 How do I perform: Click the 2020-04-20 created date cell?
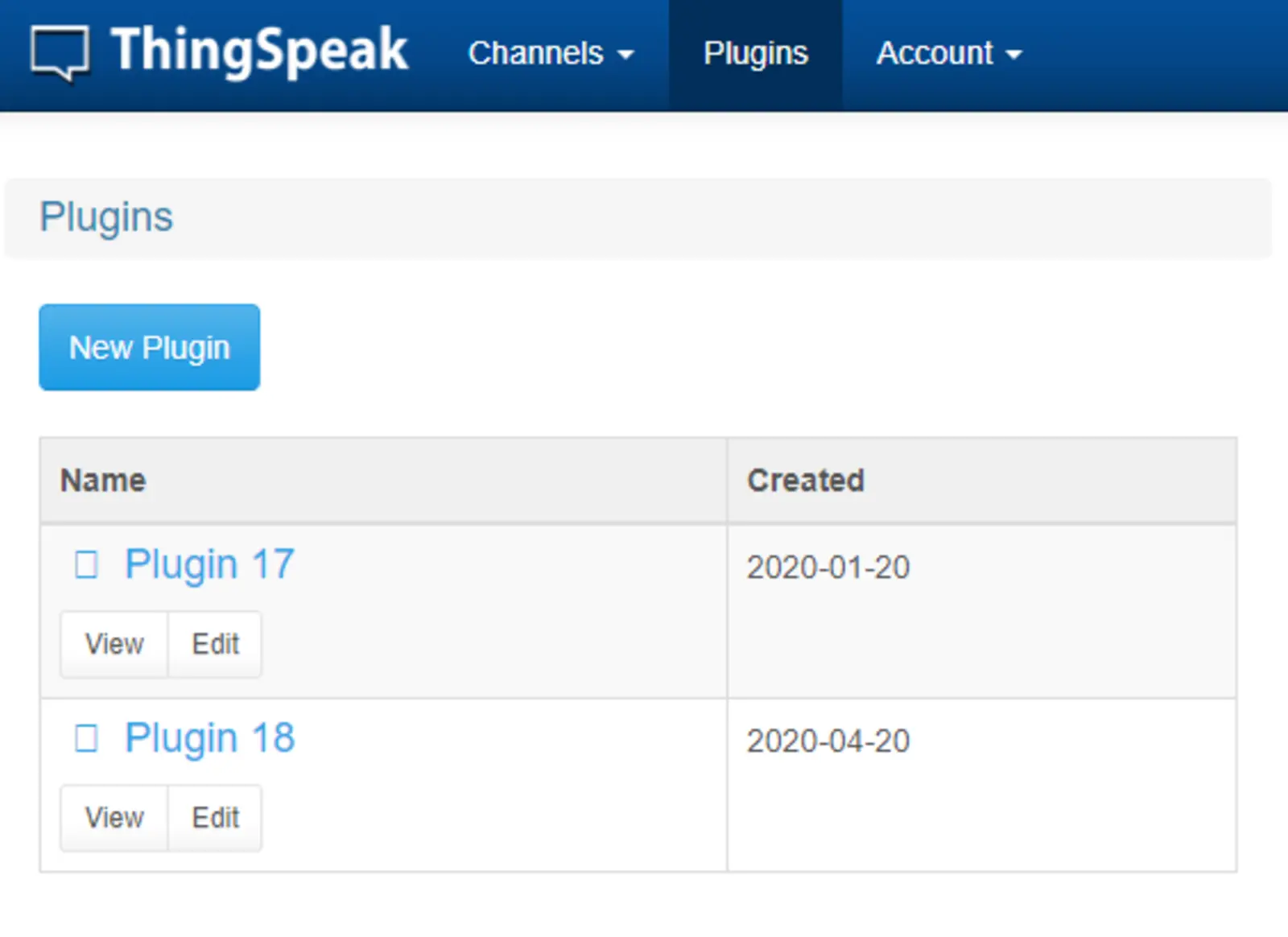click(x=828, y=741)
